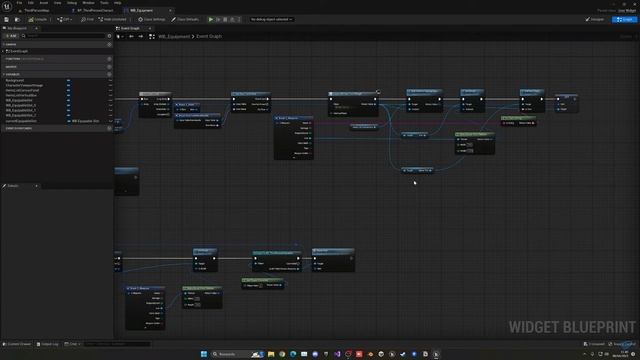Open the Cmd console type dropdown
Image resolution: width=640 pixels, height=360 pixels.
pos(72,344)
